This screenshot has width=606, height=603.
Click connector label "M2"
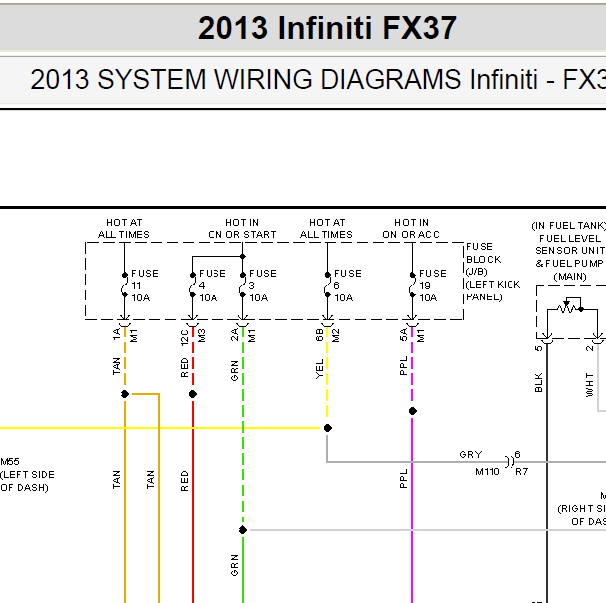[x=335, y=336]
